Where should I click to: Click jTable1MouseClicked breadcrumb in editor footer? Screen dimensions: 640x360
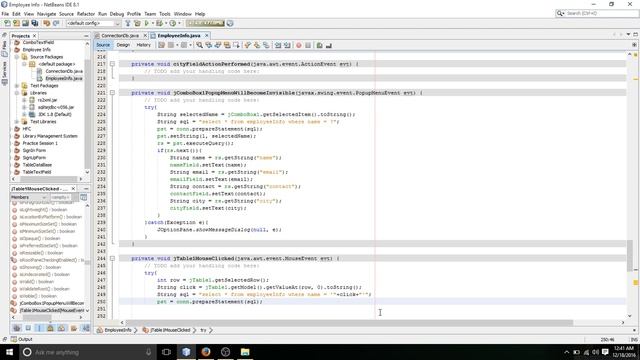point(170,330)
